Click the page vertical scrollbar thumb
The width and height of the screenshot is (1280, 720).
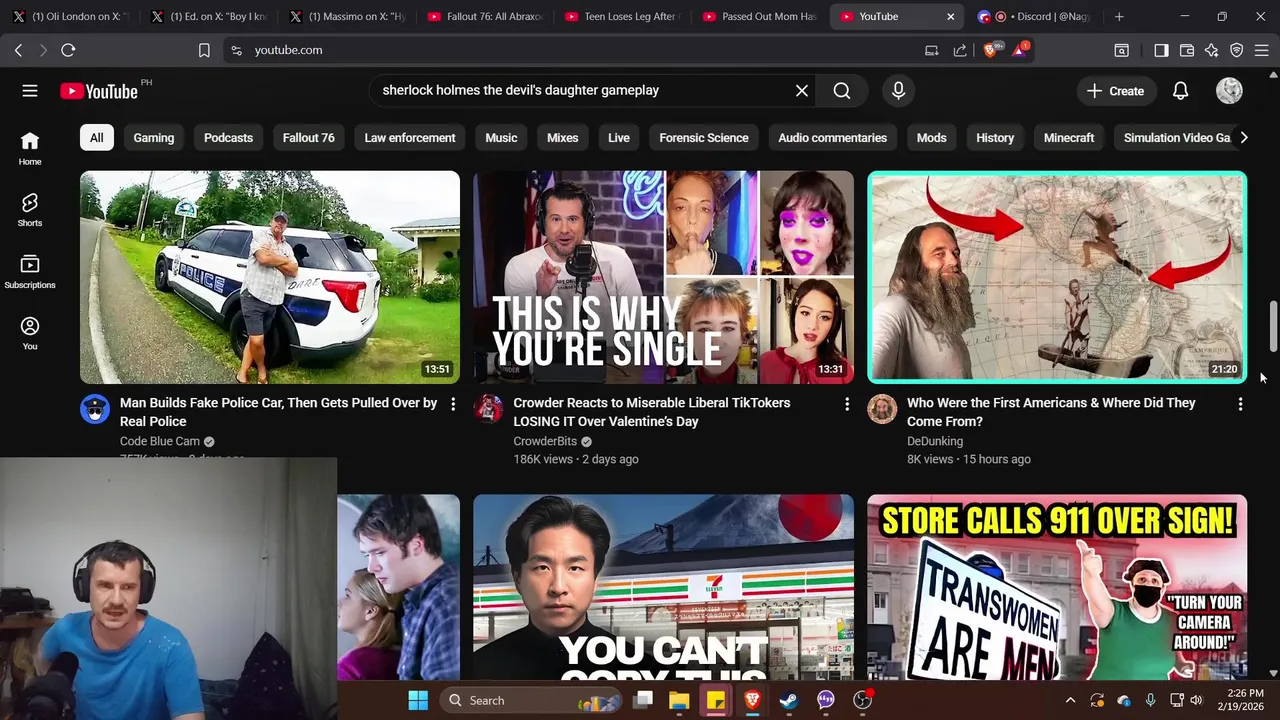point(1273,326)
